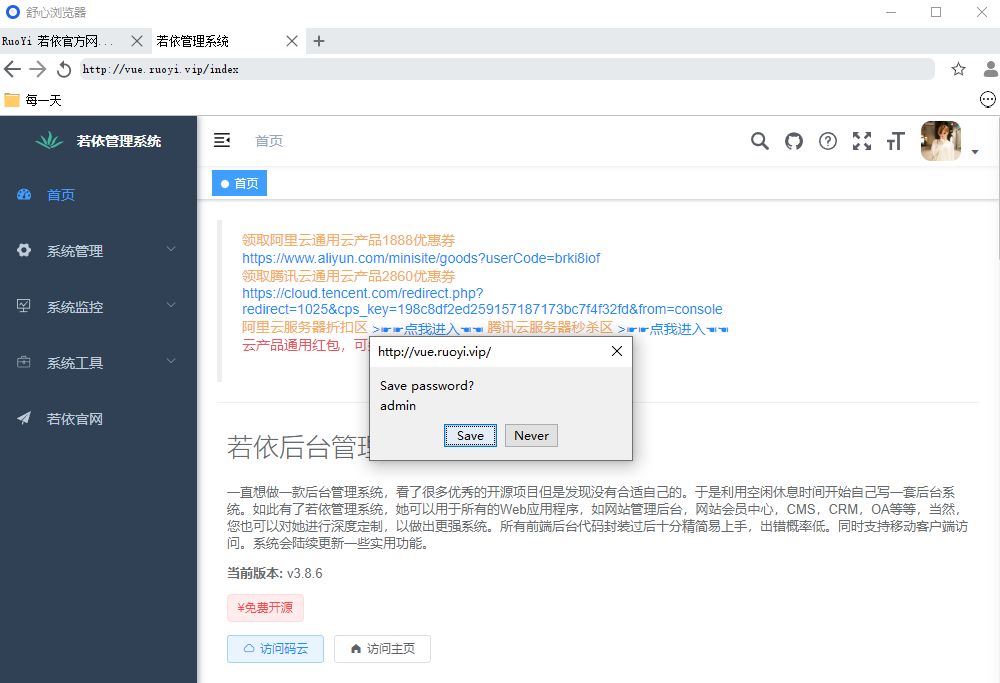
Task: Open the GitHub source icon
Action: pyautogui.click(x=793, y=141)
